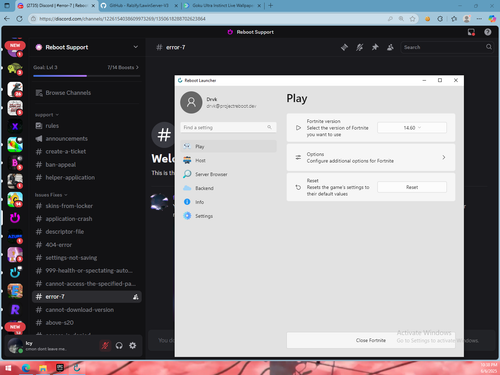Refresh the browser page

coord(19,19)
